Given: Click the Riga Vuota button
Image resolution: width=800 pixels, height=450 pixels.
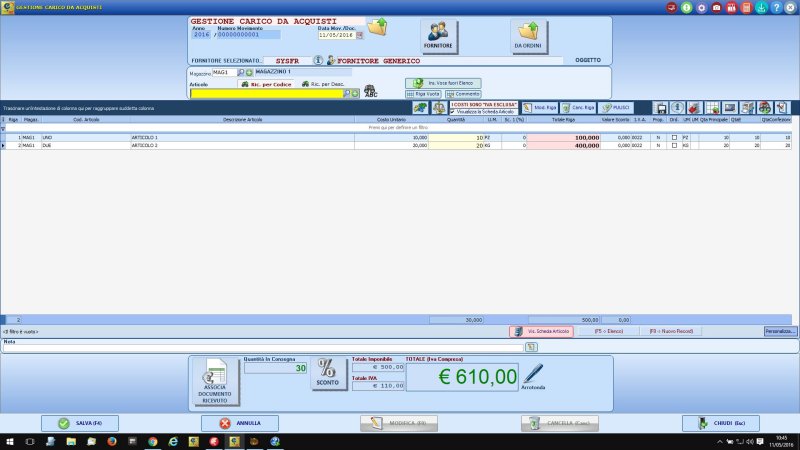Looking at the screenshot, I should pyautogui.click(x=423, y=94).
